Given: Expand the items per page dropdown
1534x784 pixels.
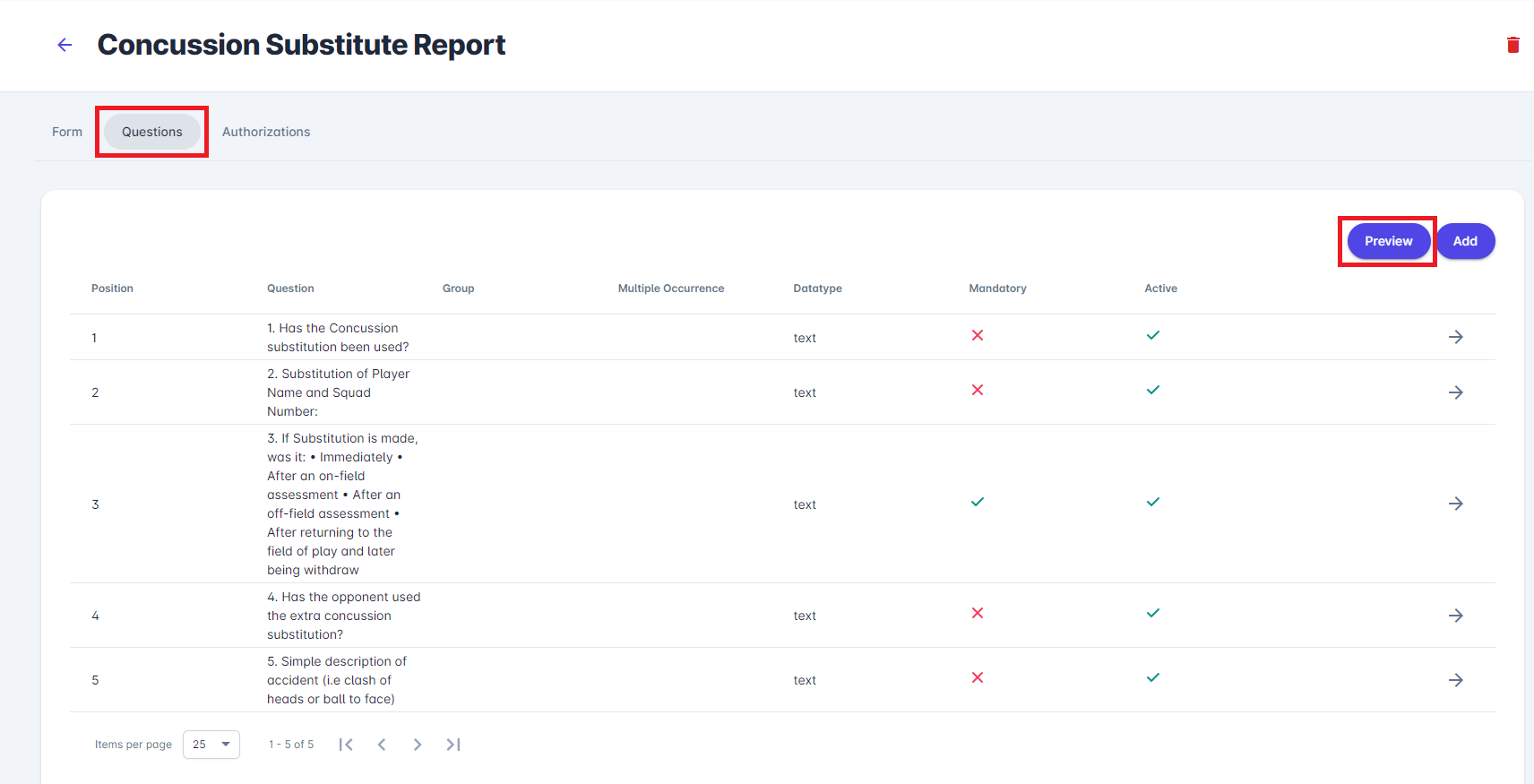Looking at the screenshot, I should [211, 745].
